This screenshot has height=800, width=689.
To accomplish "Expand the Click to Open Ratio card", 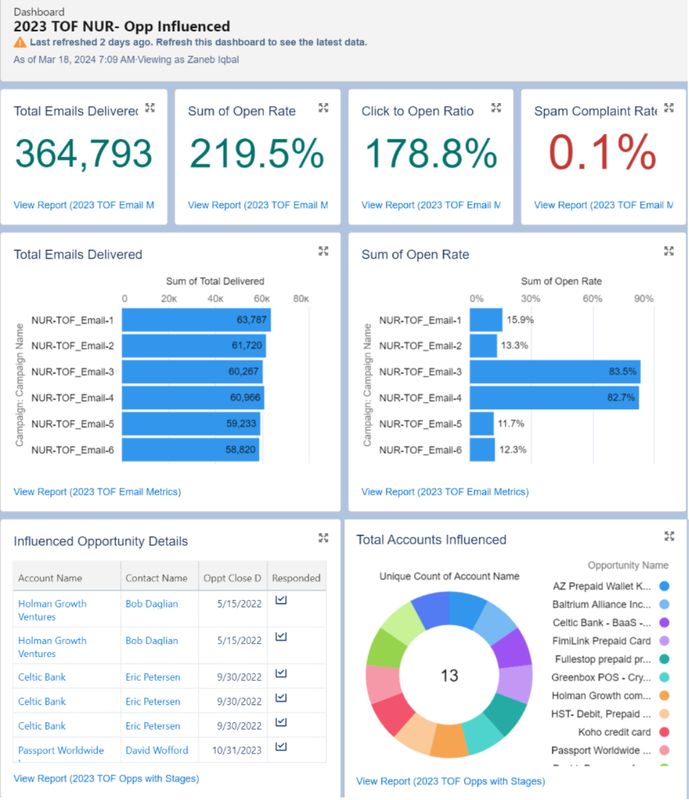I will 496,108.
